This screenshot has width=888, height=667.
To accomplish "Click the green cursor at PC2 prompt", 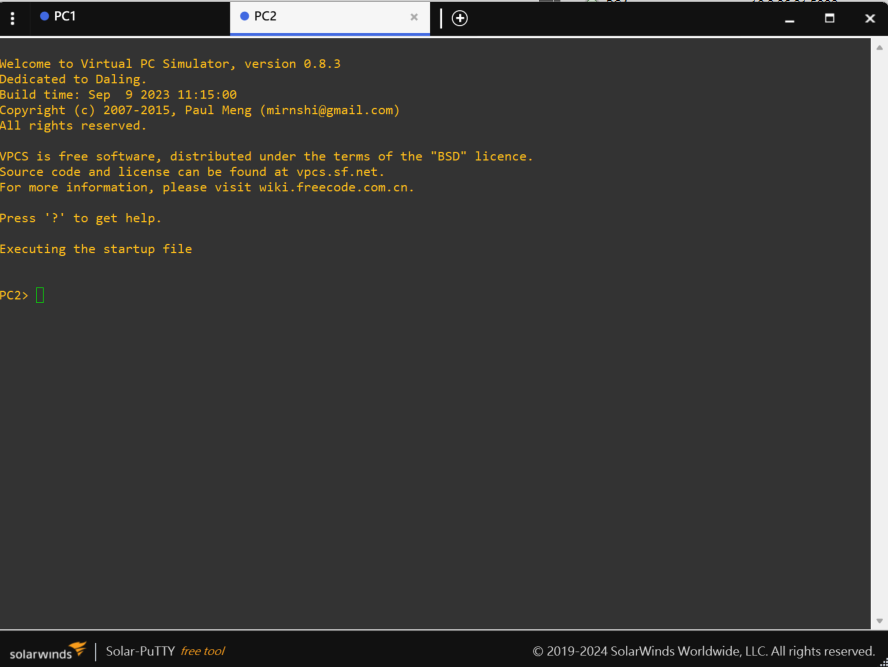I will (40, 295).
